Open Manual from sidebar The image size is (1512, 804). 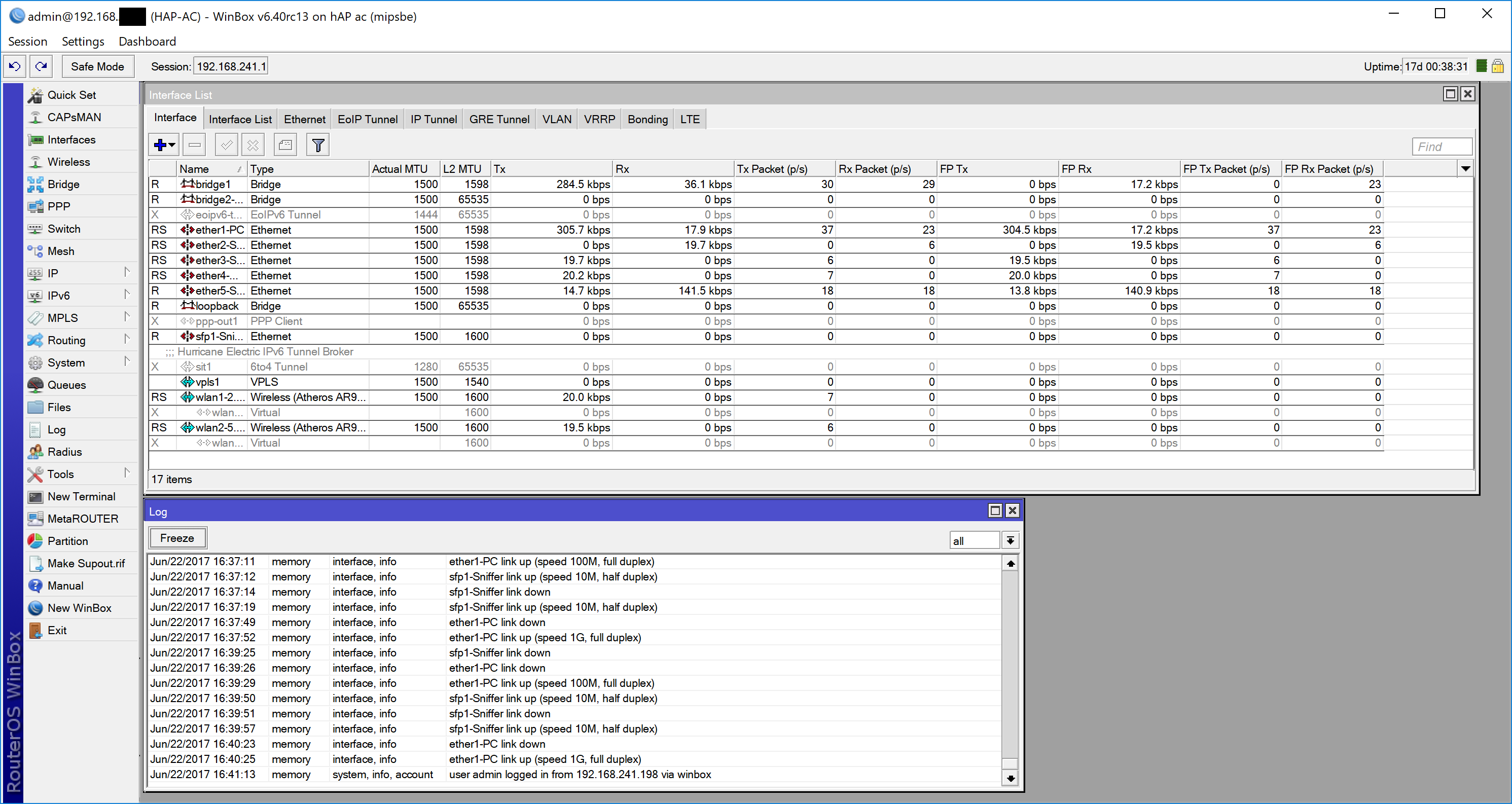coord(82,586)
